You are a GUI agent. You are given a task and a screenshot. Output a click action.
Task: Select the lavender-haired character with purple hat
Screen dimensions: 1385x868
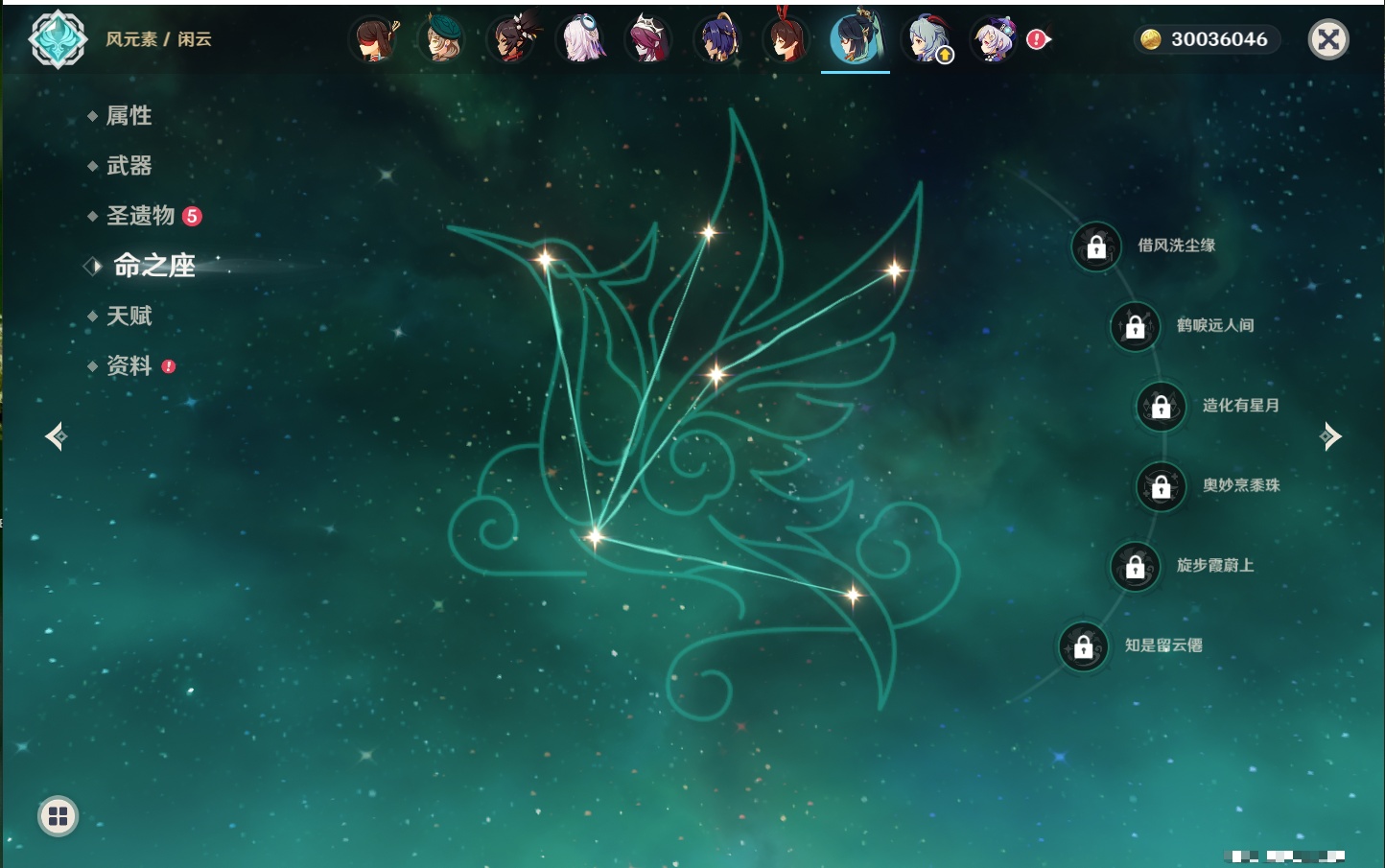[995, 39]
